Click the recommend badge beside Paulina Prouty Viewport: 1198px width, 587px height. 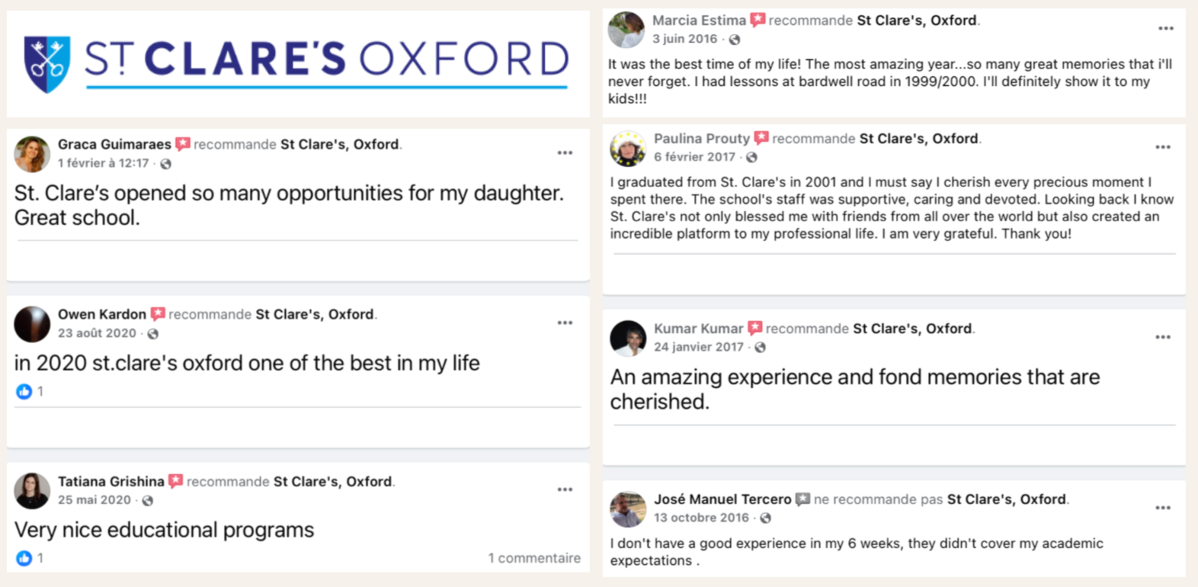coord(761,139)
